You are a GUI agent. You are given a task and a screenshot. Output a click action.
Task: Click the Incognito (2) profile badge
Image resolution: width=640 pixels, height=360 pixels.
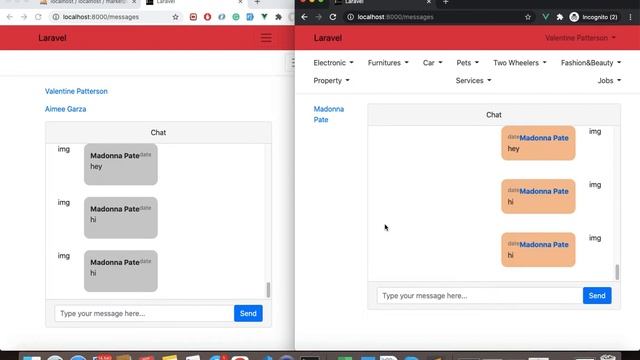click(593, 17)
